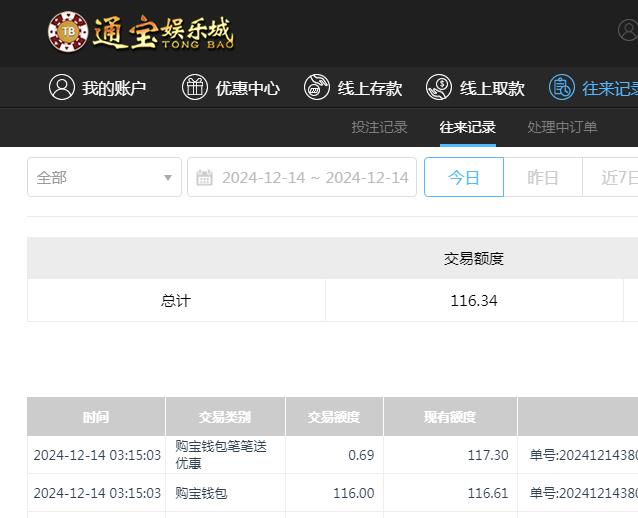Image resolution: width=638 pixels, height=518 pixels.
Task: Click the 0.69 transaction amount
Action: 361,455
